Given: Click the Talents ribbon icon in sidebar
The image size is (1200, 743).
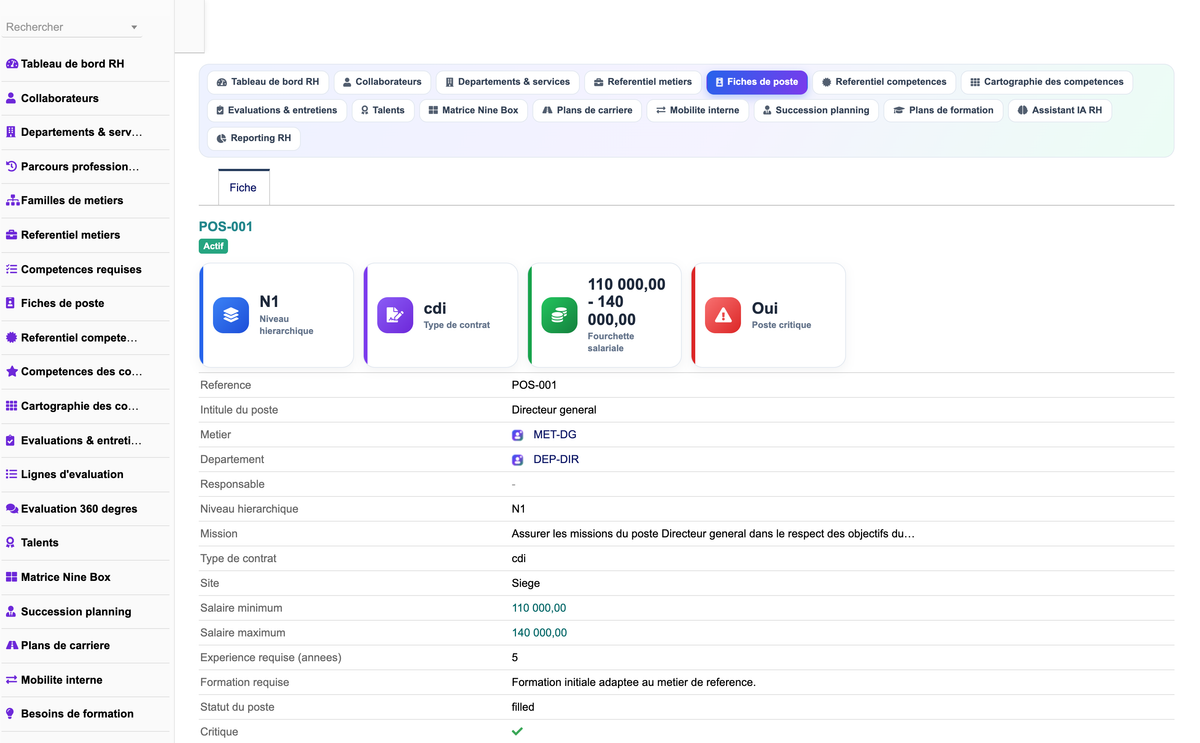Looking at the screenshot, I should tap(12, 542).
